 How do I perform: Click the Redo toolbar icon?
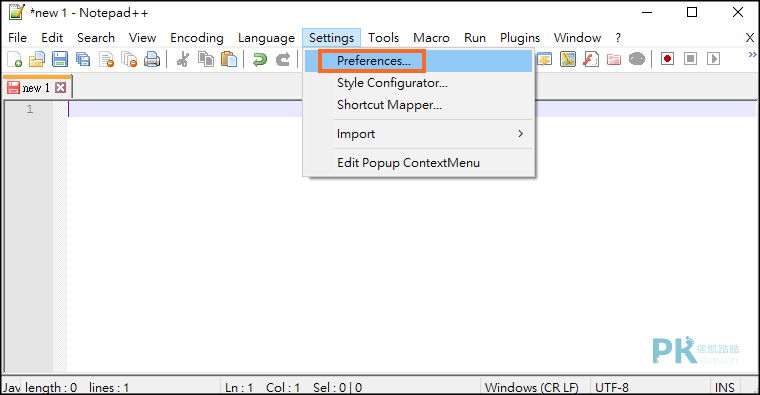(283, 59)
